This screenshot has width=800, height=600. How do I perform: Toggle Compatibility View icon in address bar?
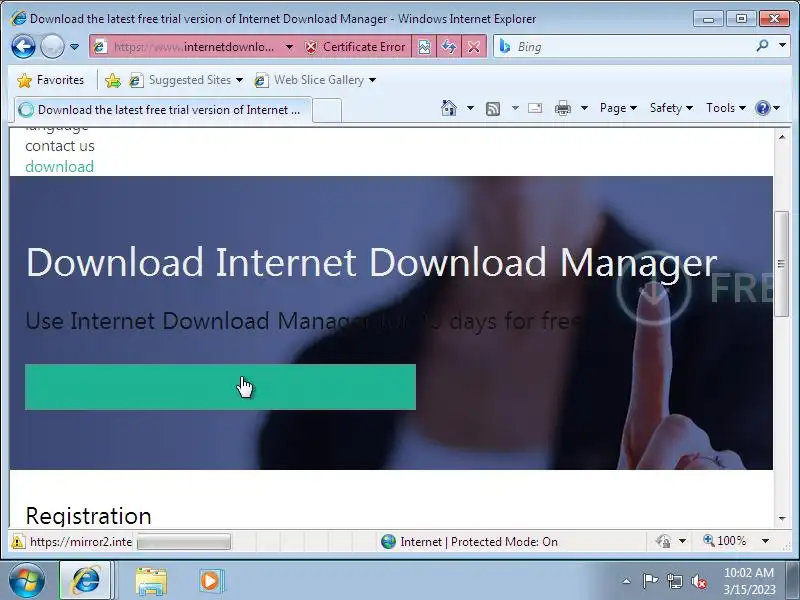click(424, 47)
